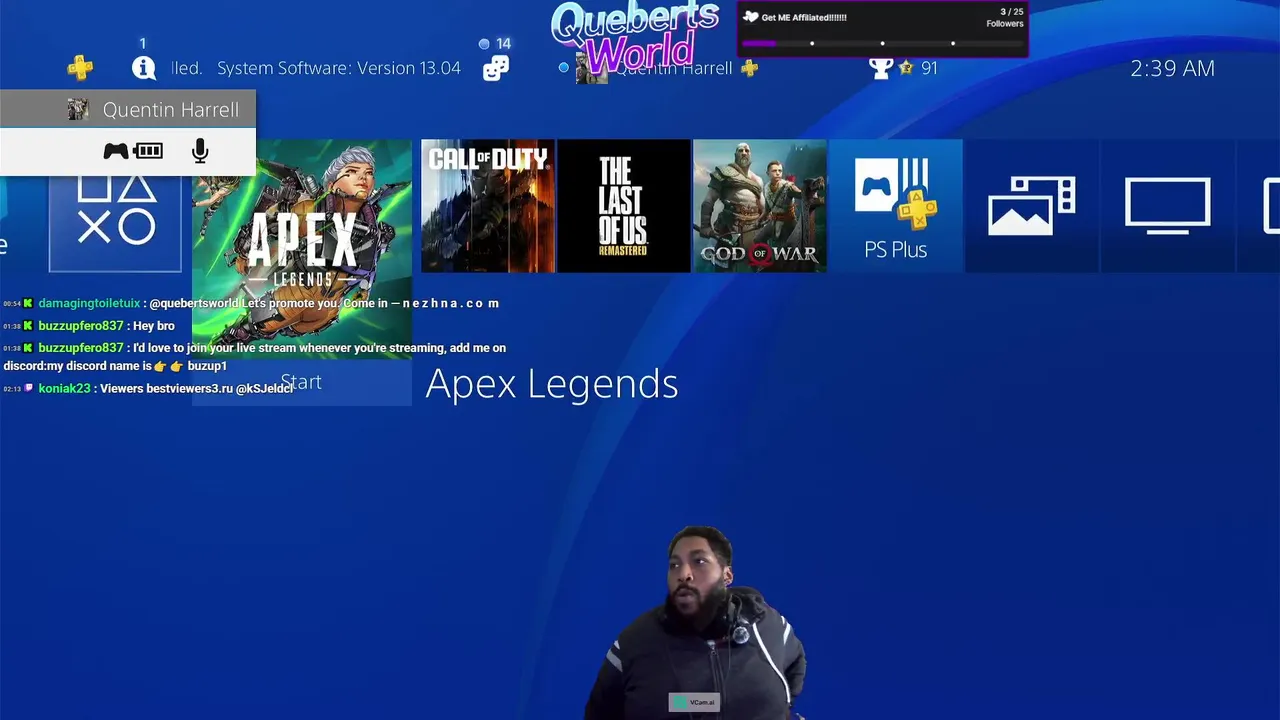Click buzzupfero837 discord invitation message

tap(255, 356)
